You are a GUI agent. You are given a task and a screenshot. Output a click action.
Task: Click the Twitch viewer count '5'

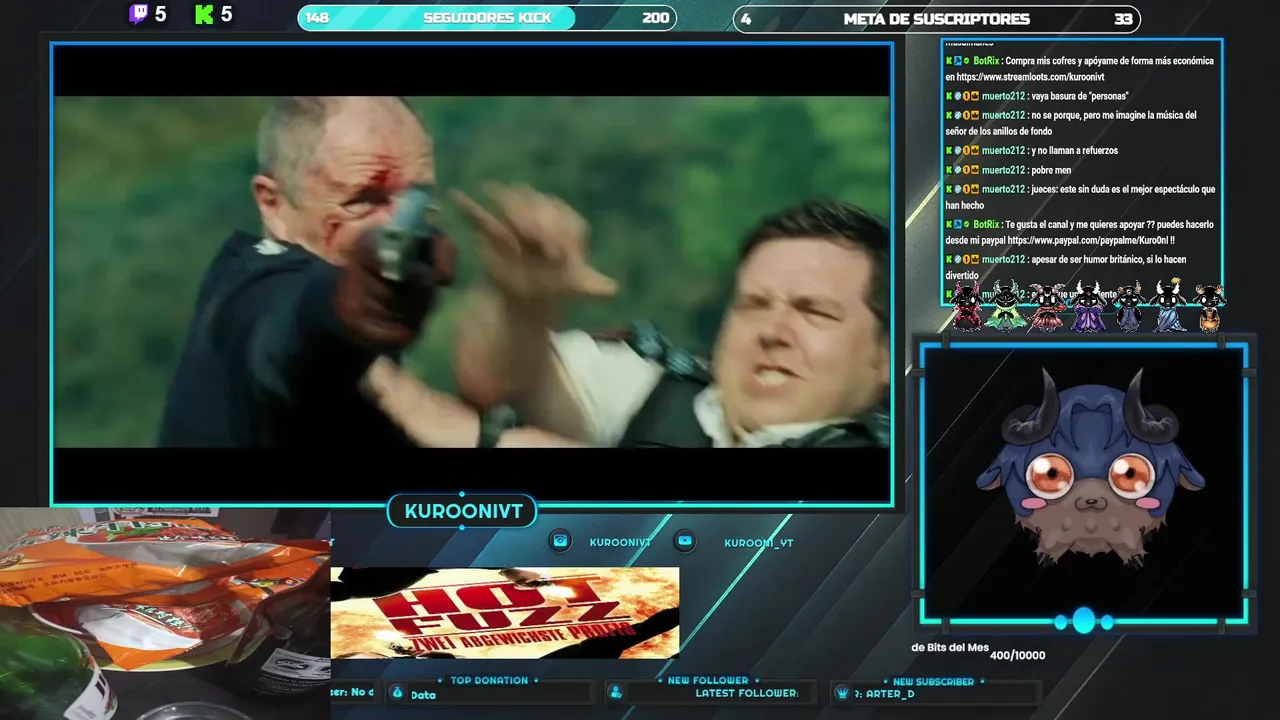point(160,14)
